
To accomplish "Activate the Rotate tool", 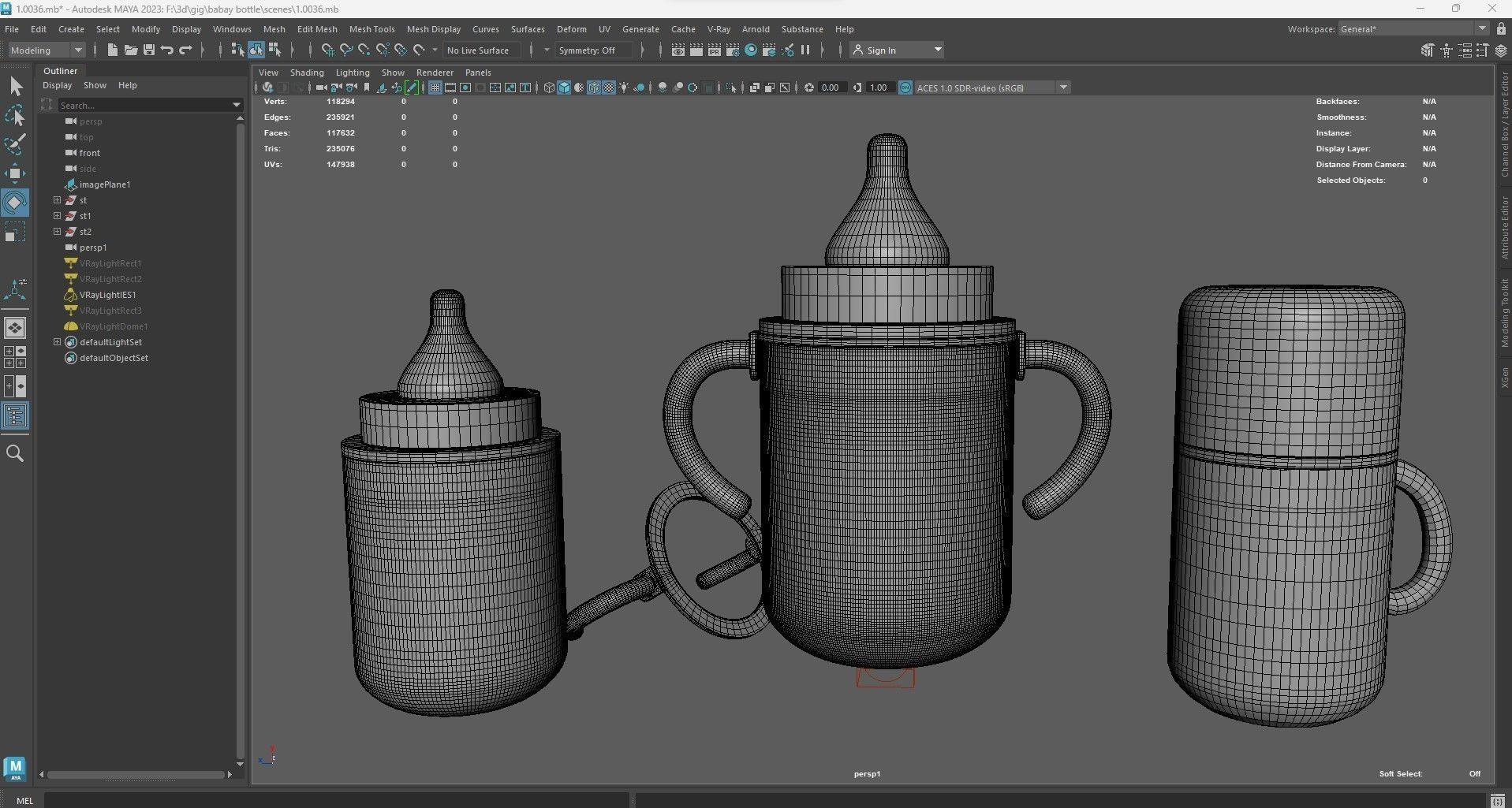I will (15, 203).
